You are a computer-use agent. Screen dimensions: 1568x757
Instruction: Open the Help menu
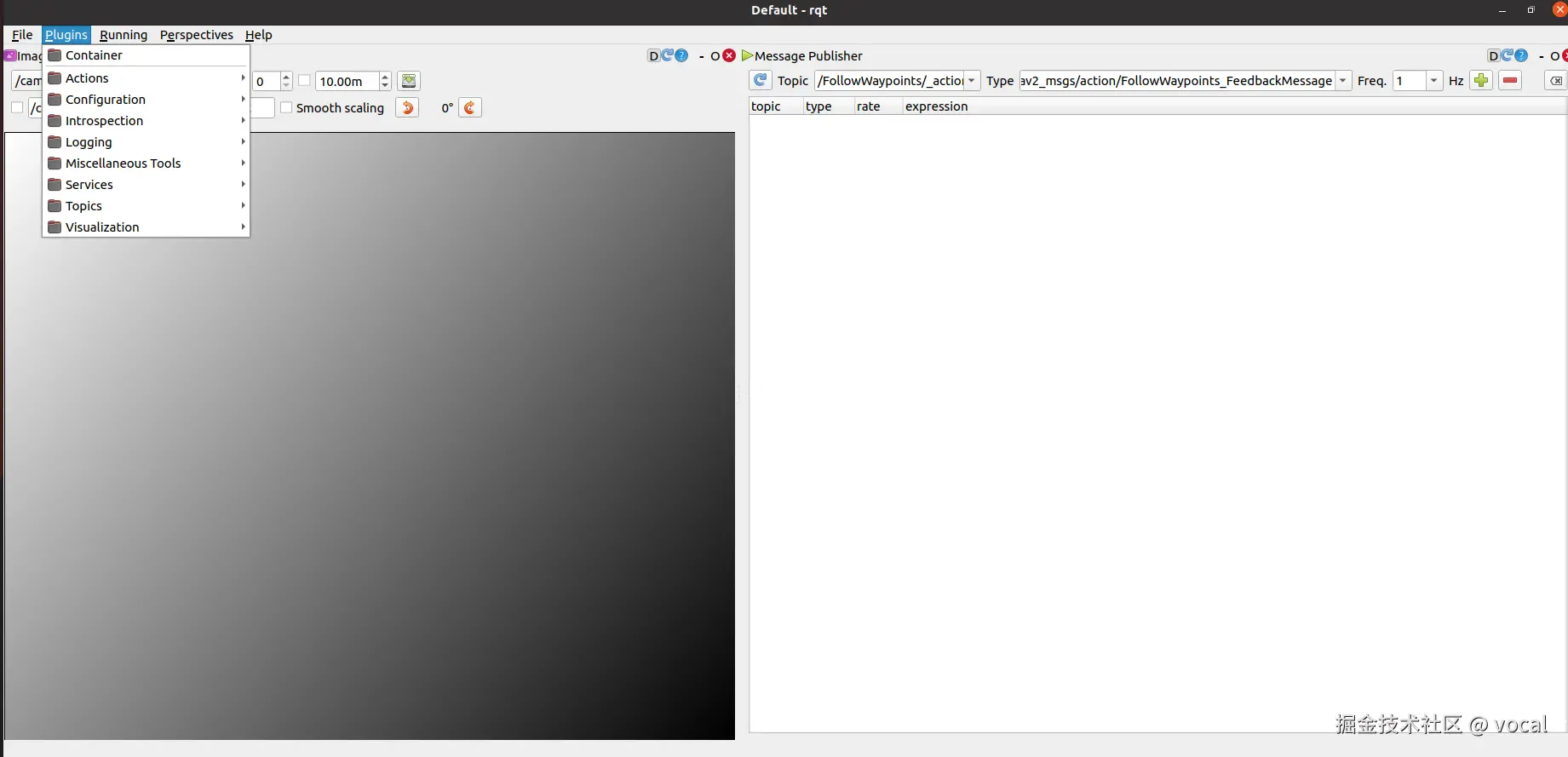tap(259, 35)
